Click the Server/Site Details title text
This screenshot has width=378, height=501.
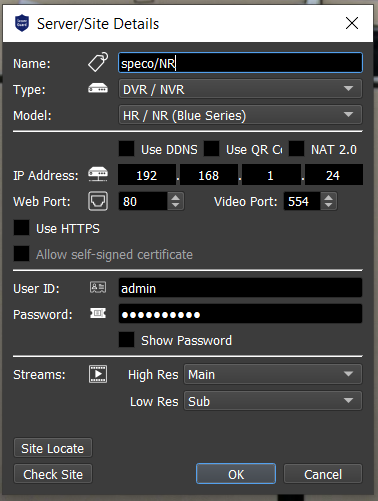98,24
